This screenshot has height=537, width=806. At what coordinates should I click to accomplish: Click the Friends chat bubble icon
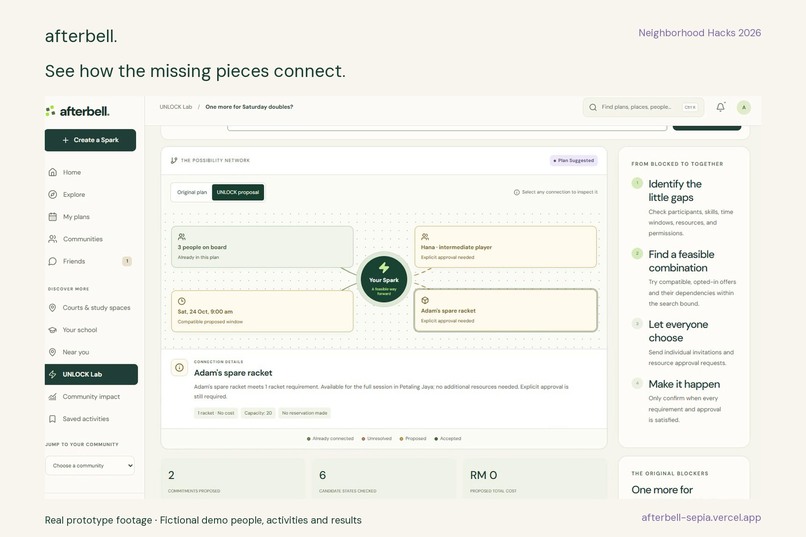(x=52, y=261)
